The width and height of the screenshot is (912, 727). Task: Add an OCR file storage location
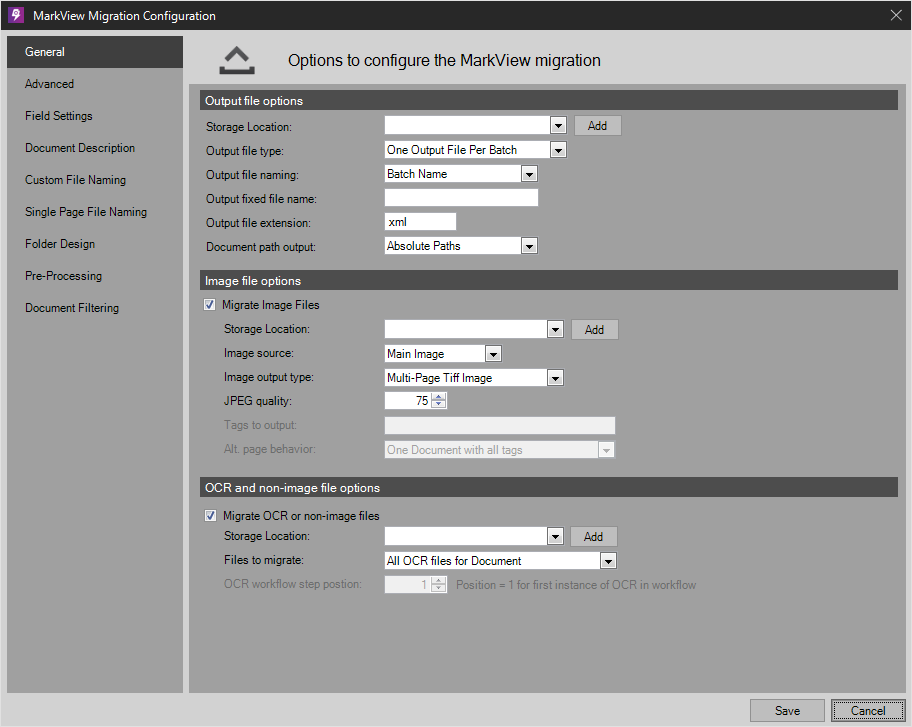pos(593,537)
